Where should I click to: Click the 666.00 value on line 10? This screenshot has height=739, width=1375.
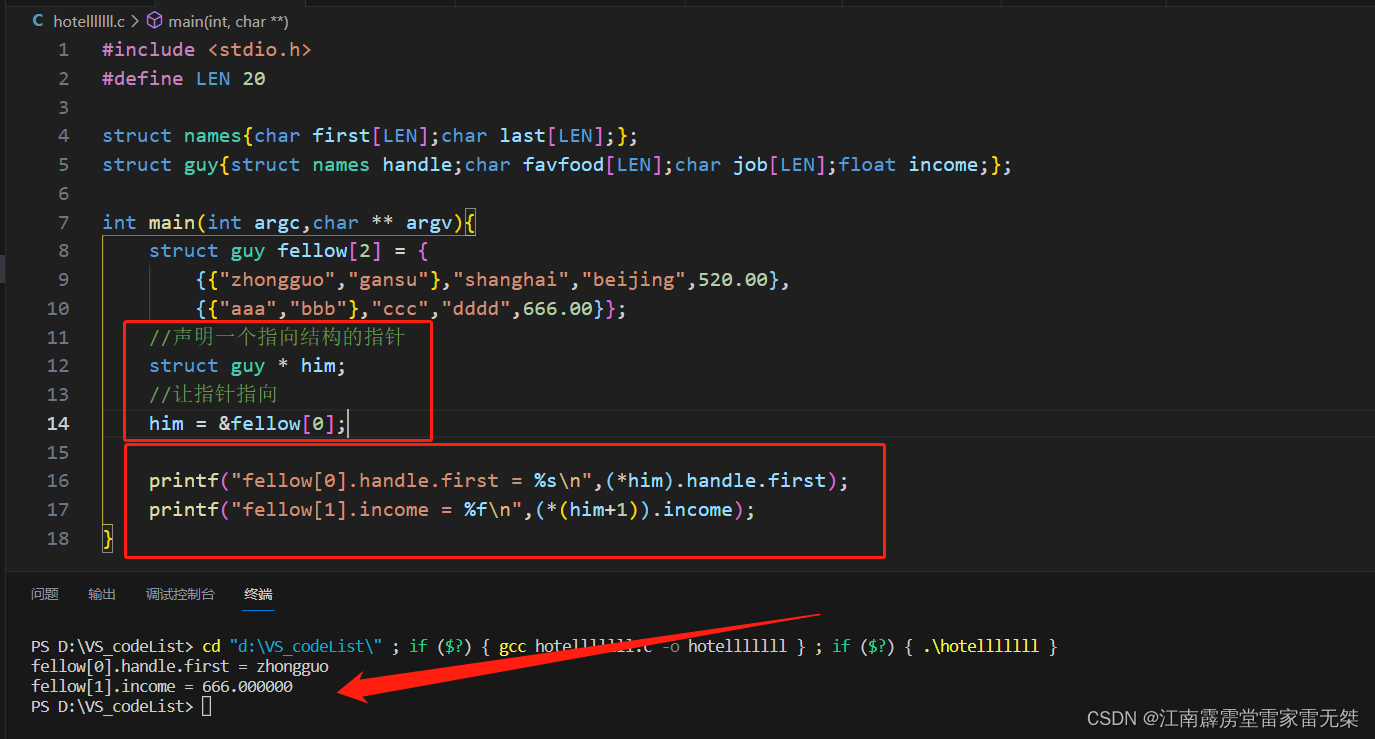point(558,309)
